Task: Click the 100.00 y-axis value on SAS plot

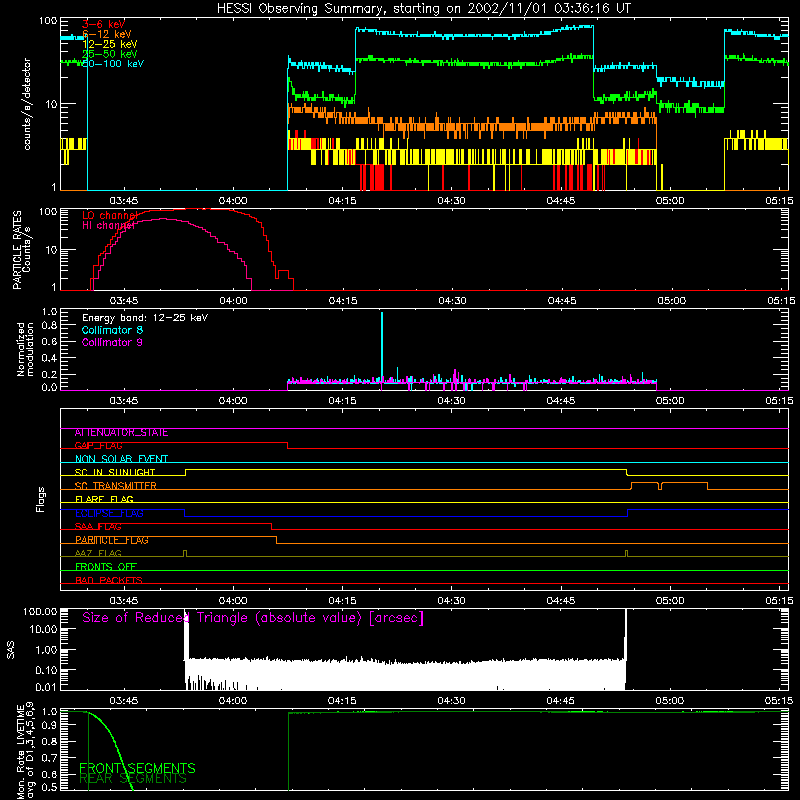Action: (40, 612)
